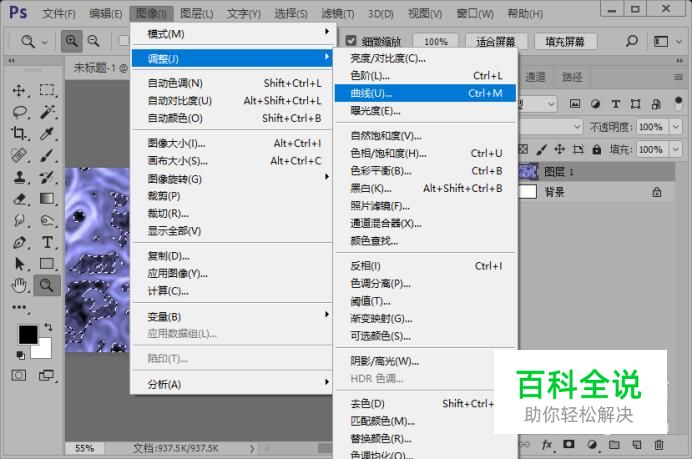Screen dimensions: 692x459
Task: Select the Rectangular Marquee tool
Action: 47,90
